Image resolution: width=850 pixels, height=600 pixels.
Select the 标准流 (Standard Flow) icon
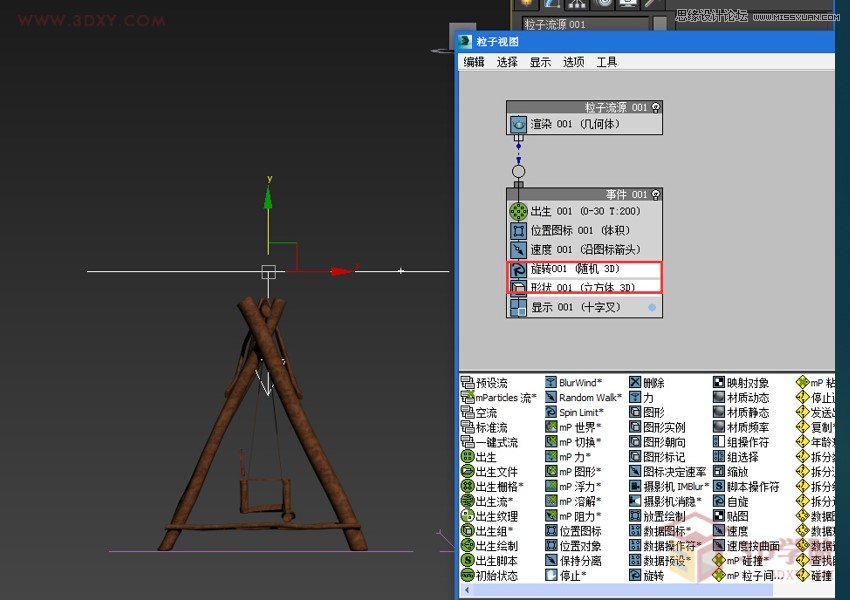466,428
